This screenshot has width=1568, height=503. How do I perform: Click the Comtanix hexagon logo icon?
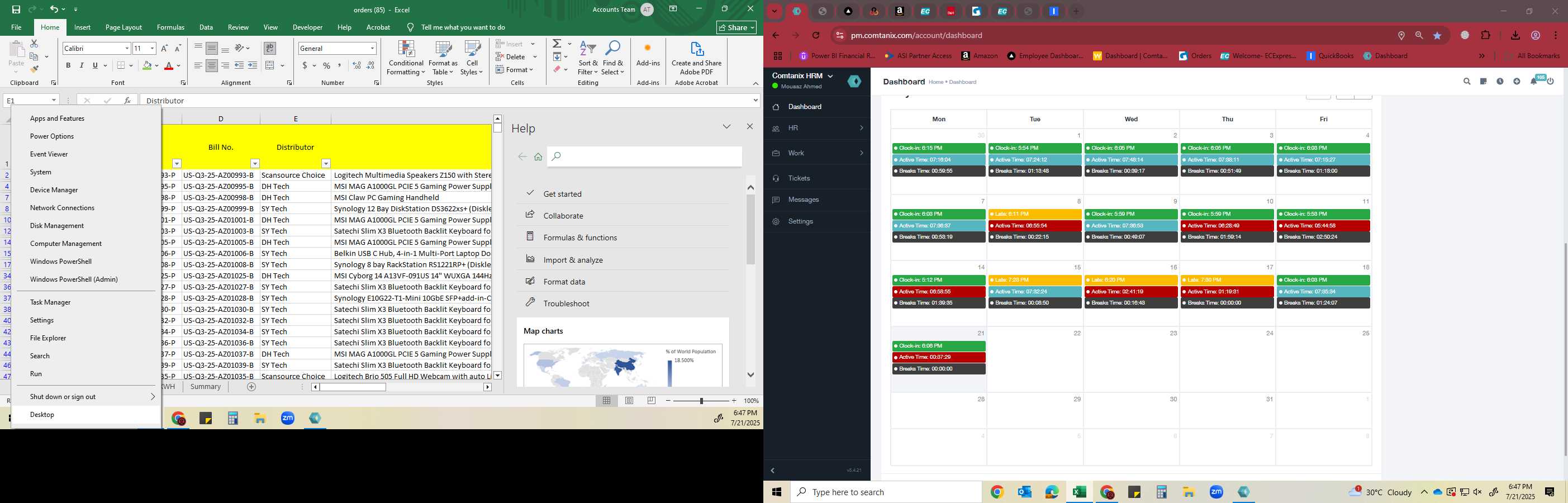[854, 81]
